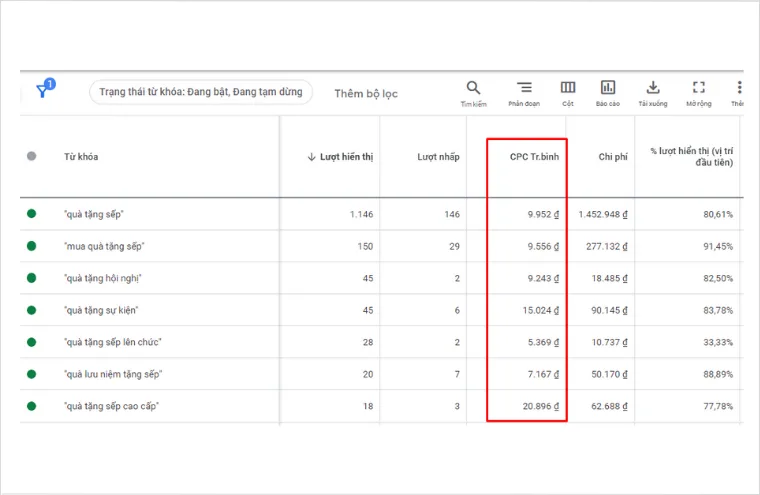Click Thêm bộ lọc to add filter
This screenshot has height=495, width=760.
[x=366, y=92]
